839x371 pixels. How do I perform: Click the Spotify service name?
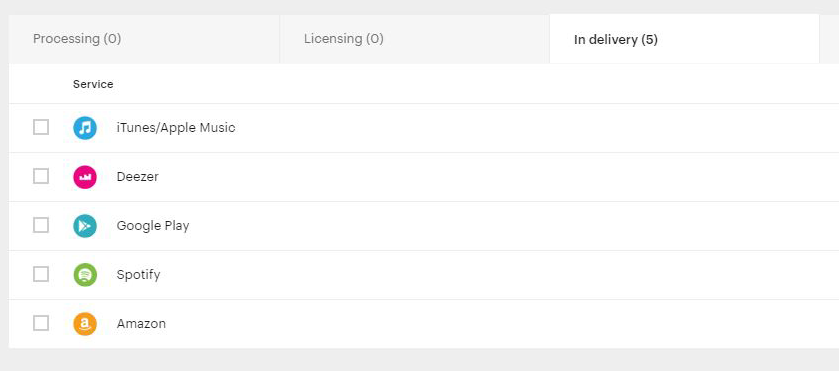coord(139,275)
